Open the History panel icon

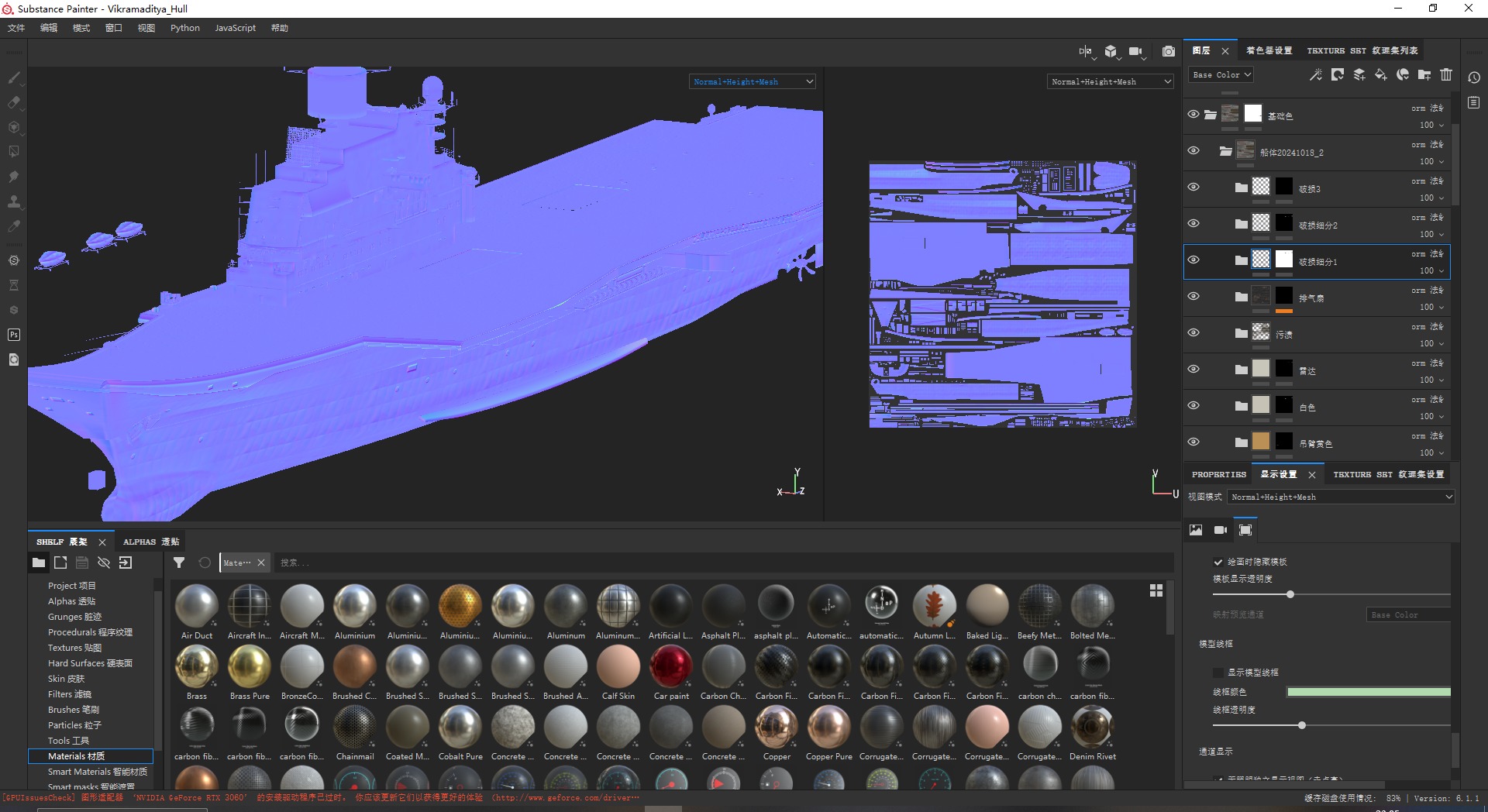(1474, 77)
